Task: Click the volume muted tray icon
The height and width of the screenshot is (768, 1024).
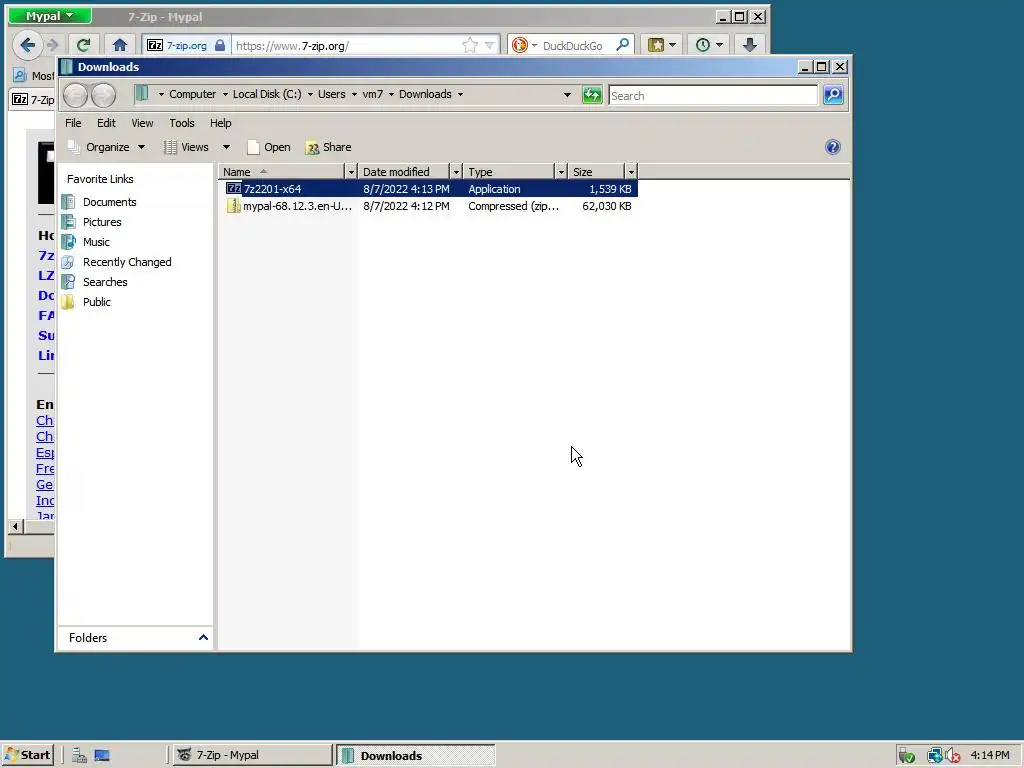Action: [952, 756]
